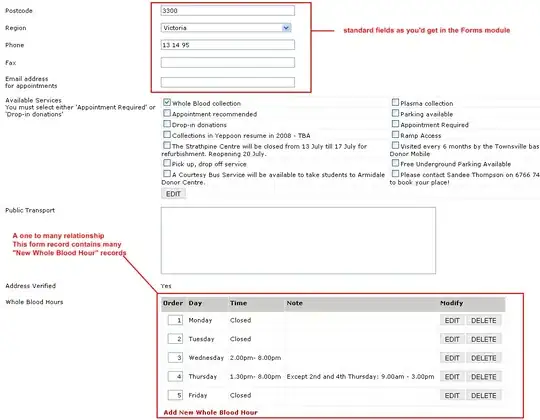Click the Modify column header

click(x=451, y=303)
